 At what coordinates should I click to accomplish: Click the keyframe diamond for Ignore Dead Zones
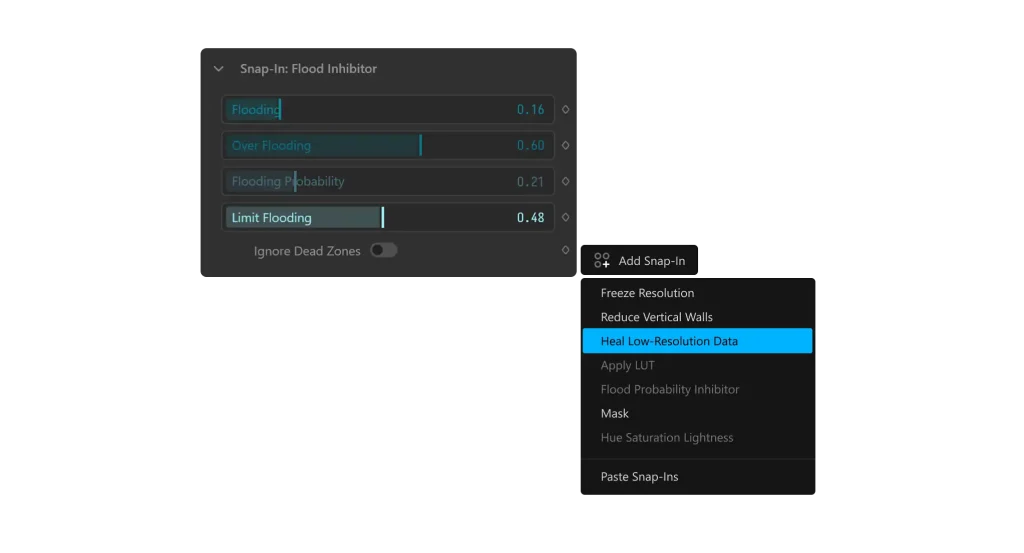point(565,250)
